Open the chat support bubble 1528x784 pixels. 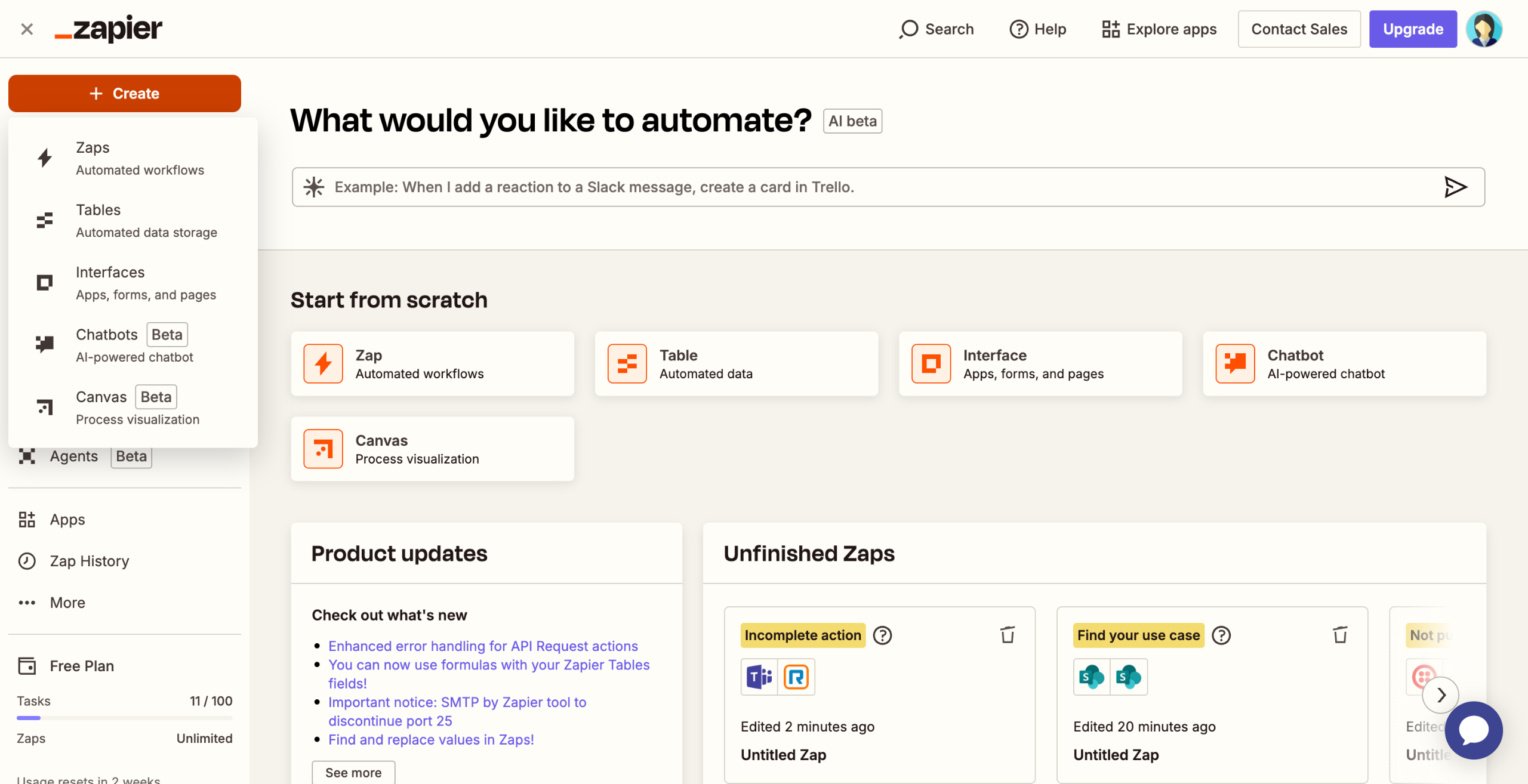tap(1474, 730)
